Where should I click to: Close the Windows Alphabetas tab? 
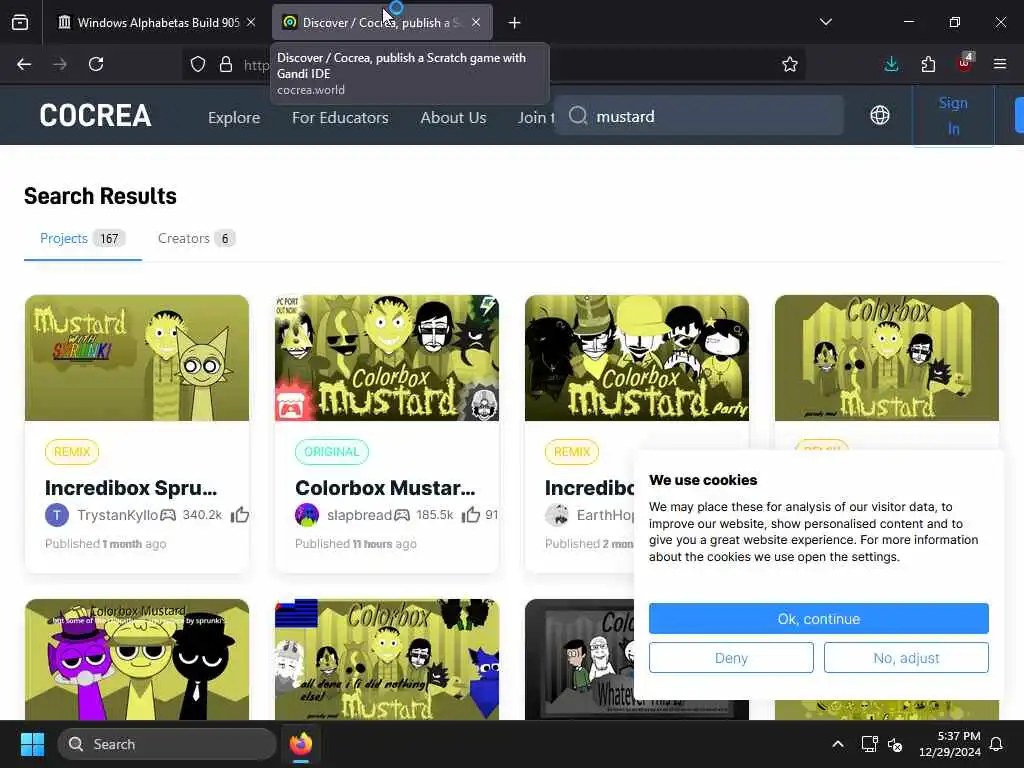click(x=251, y=23)
